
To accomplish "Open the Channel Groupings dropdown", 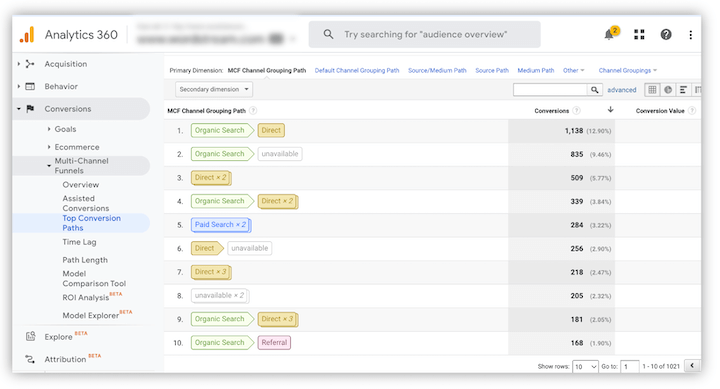I will [x=628, y=70].
